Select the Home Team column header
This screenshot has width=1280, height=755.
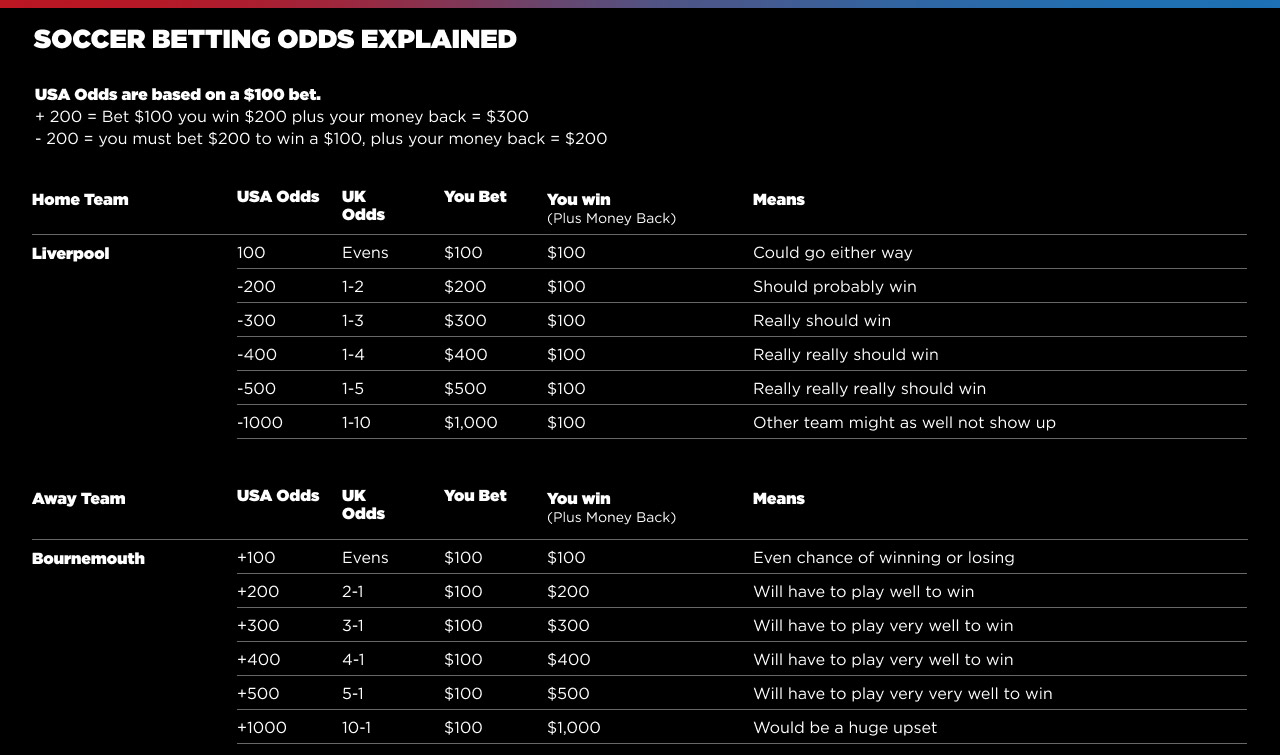tap(80, 200)
